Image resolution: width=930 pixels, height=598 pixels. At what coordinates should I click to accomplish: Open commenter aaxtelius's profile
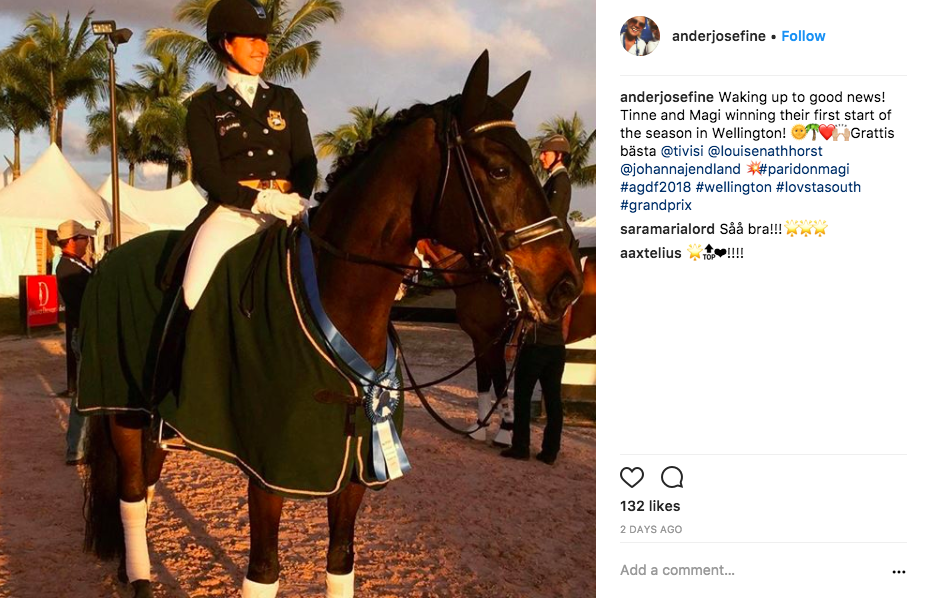click(651, 253)
